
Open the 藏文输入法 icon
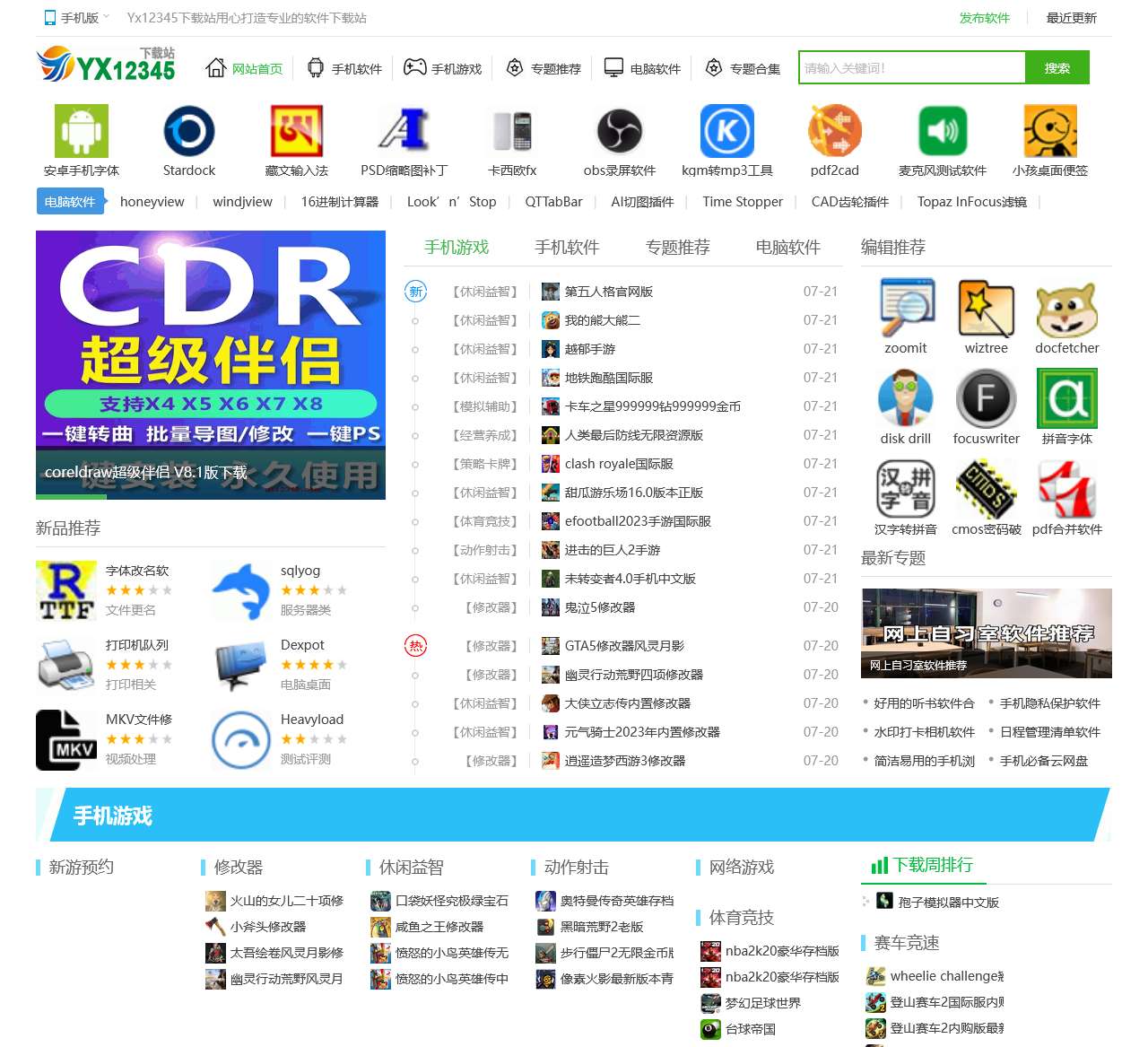[297, 131]
